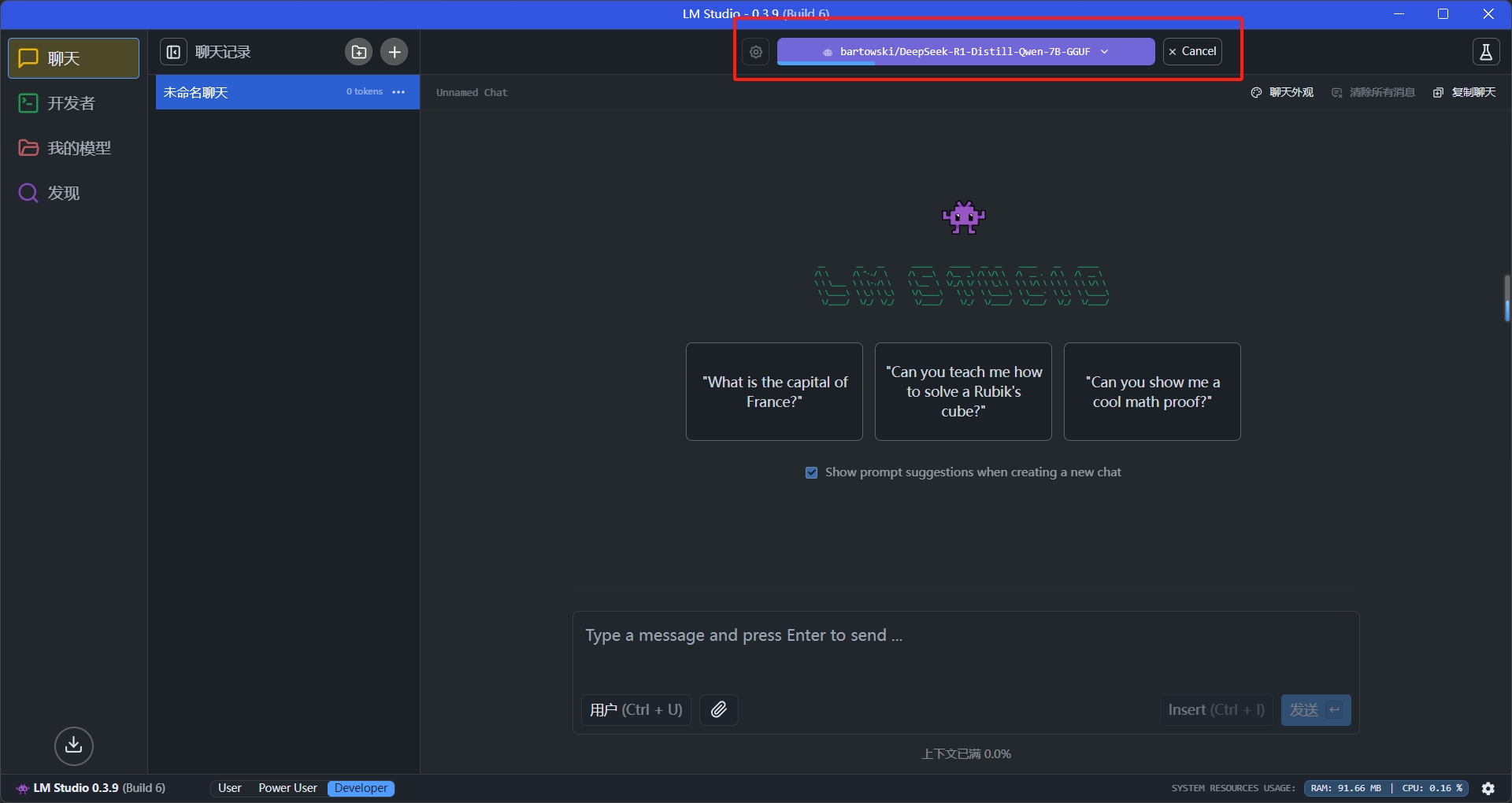
Task: Click LM Studio 0.3.9 version label
Action: tap(91, 788)
